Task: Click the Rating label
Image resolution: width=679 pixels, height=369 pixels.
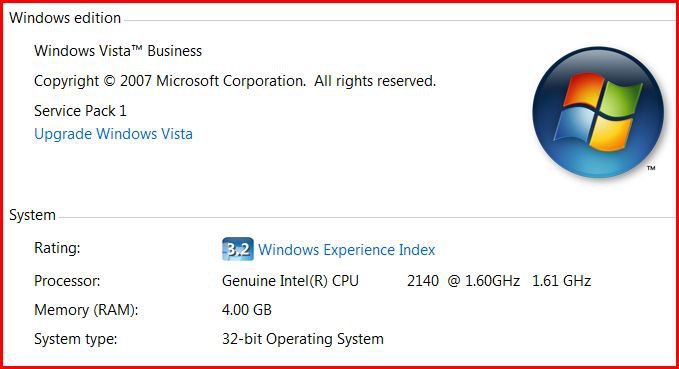Action: tap(57, 248)
